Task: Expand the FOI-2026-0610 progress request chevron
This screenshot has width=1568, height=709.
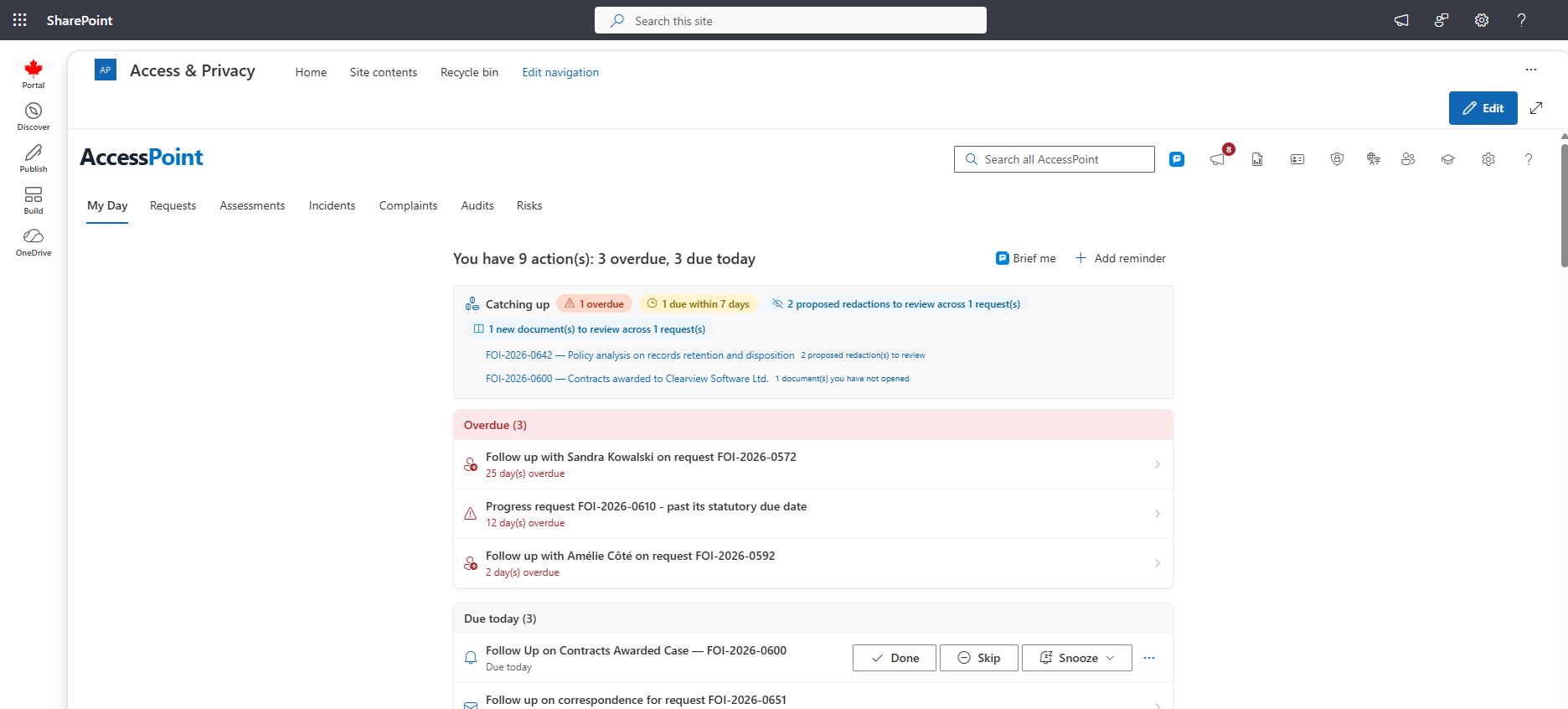Action: point(1158,514)
